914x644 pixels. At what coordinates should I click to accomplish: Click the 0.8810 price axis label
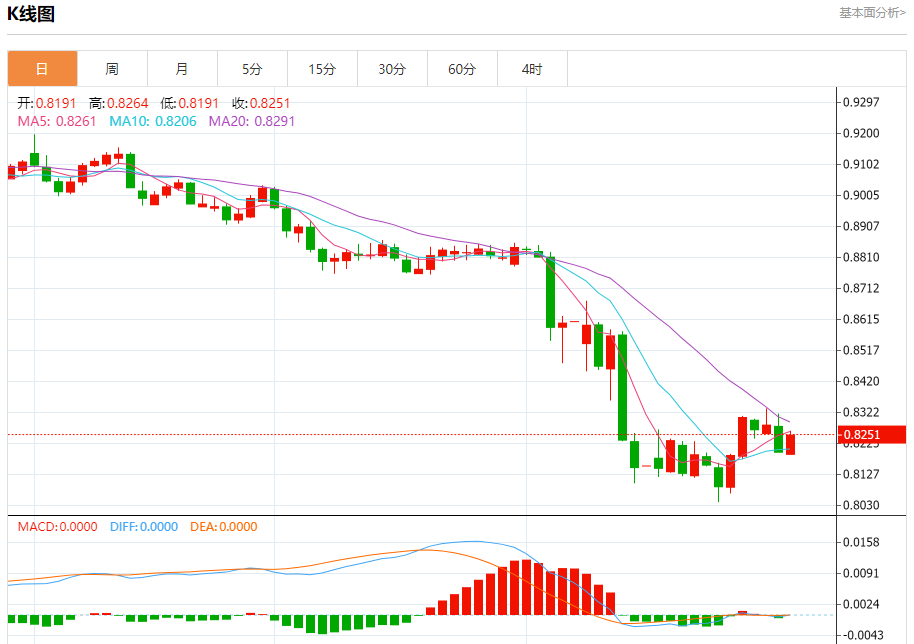[861, 258]
